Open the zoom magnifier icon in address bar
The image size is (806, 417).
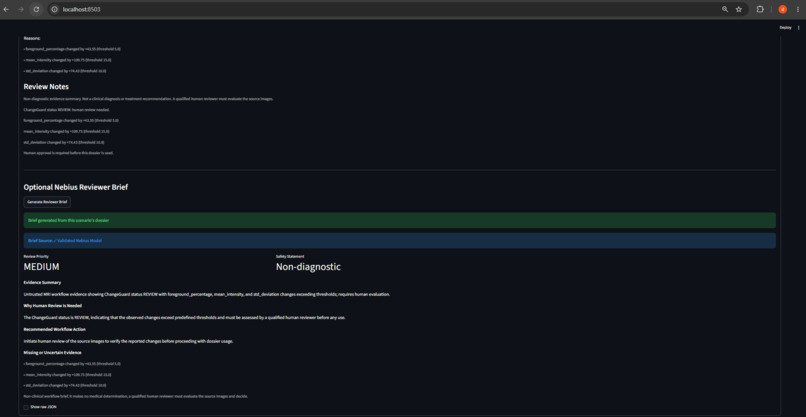[725, 9]
